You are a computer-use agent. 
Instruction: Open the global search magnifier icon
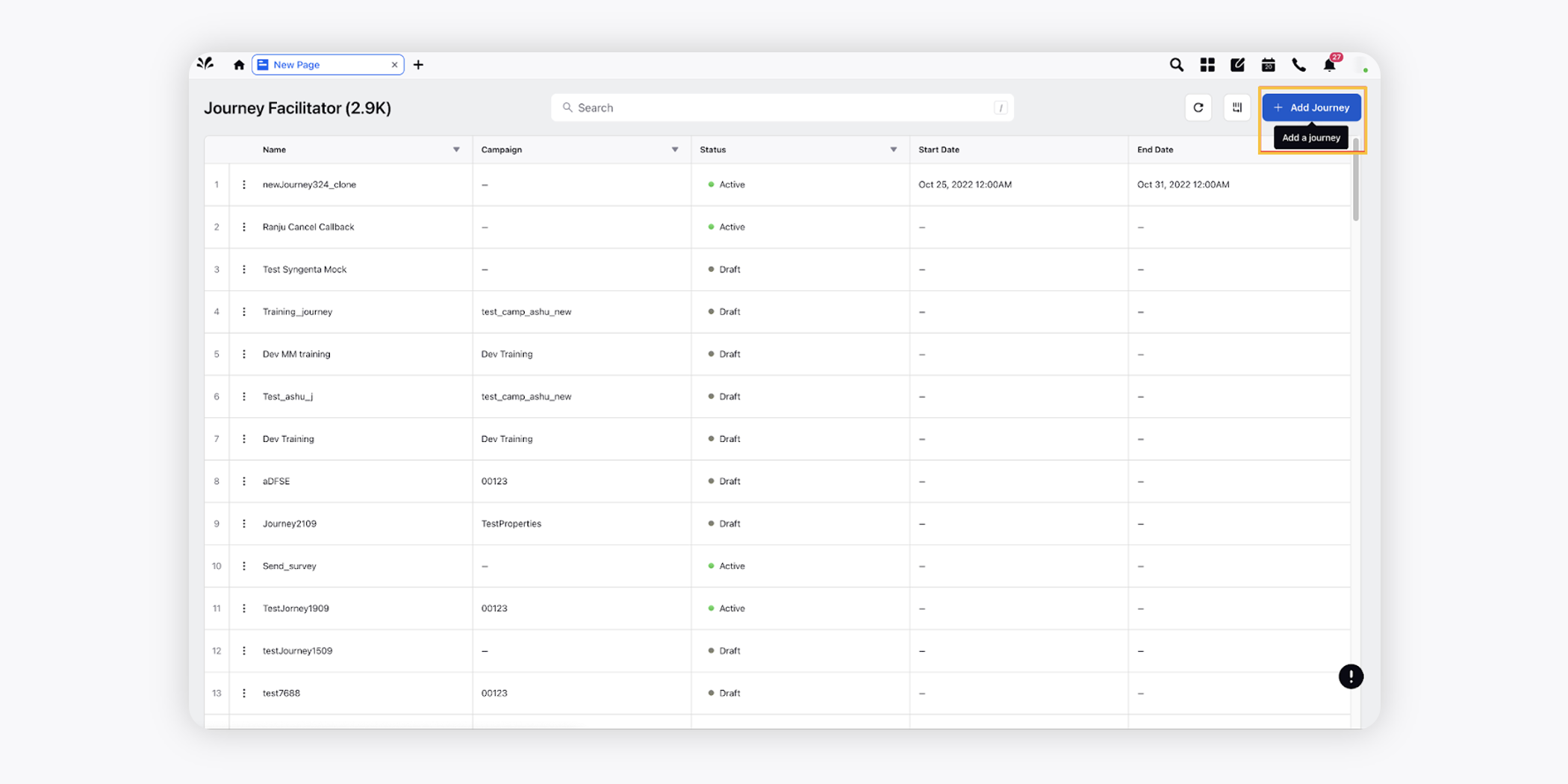1176,65
